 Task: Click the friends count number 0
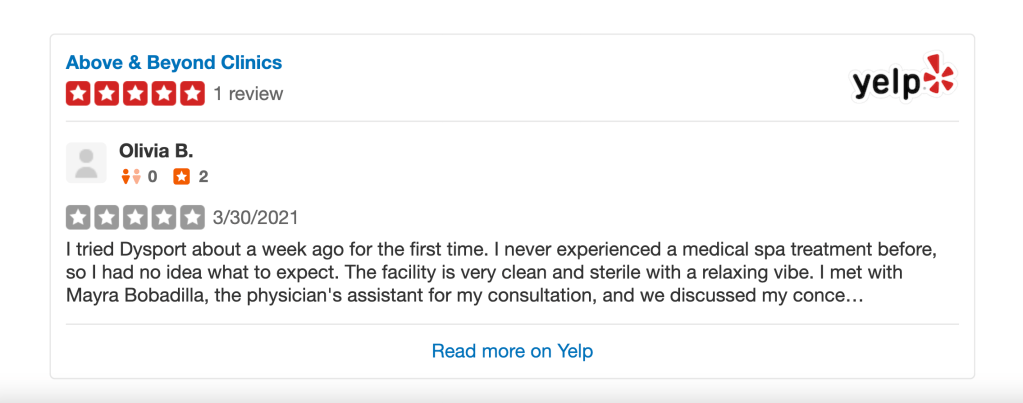point(152,177)
